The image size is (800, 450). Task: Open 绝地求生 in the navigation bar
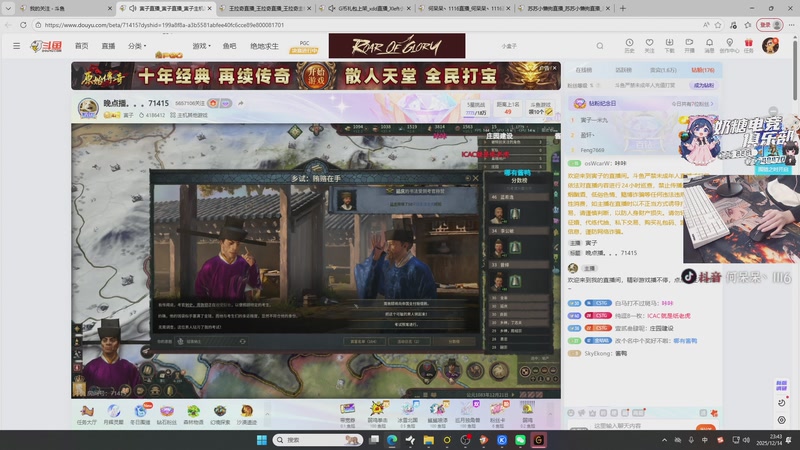(264, 46)
